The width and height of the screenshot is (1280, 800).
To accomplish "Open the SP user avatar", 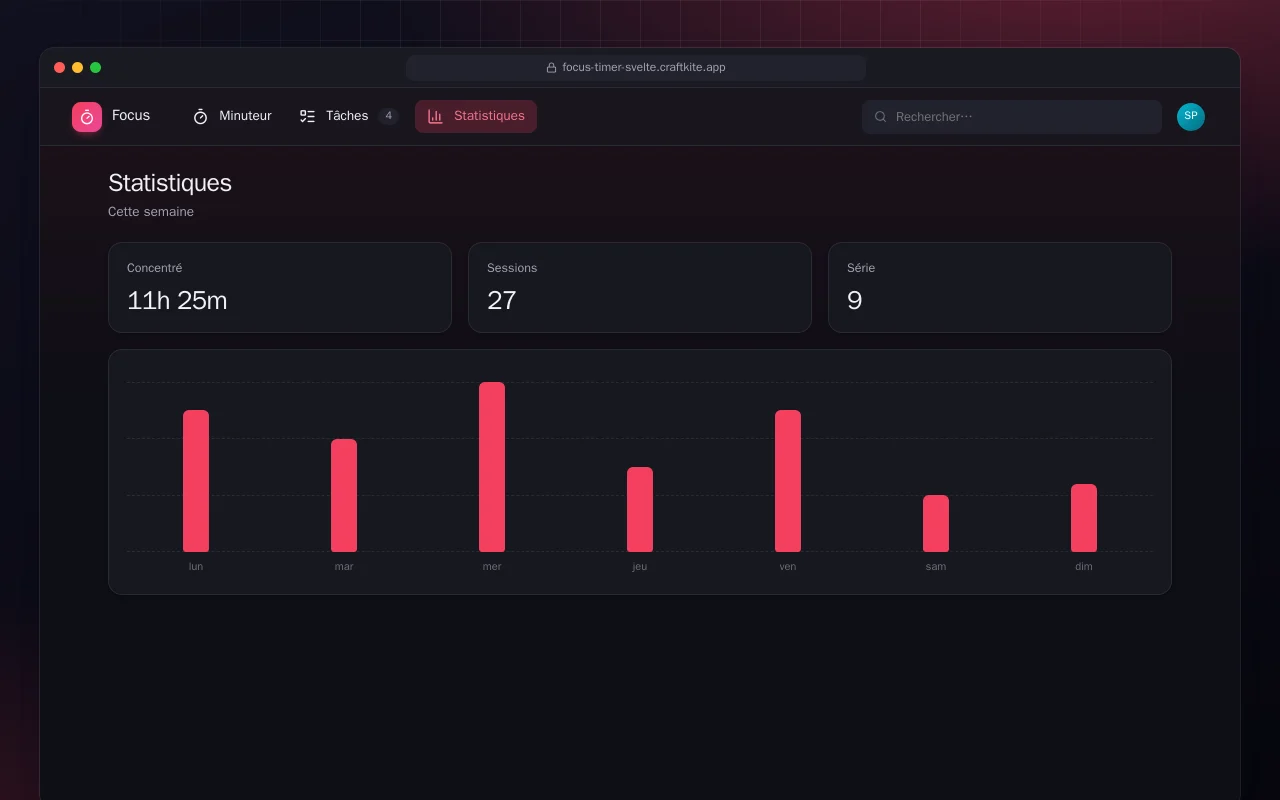I will click(x=1191, y=117).
